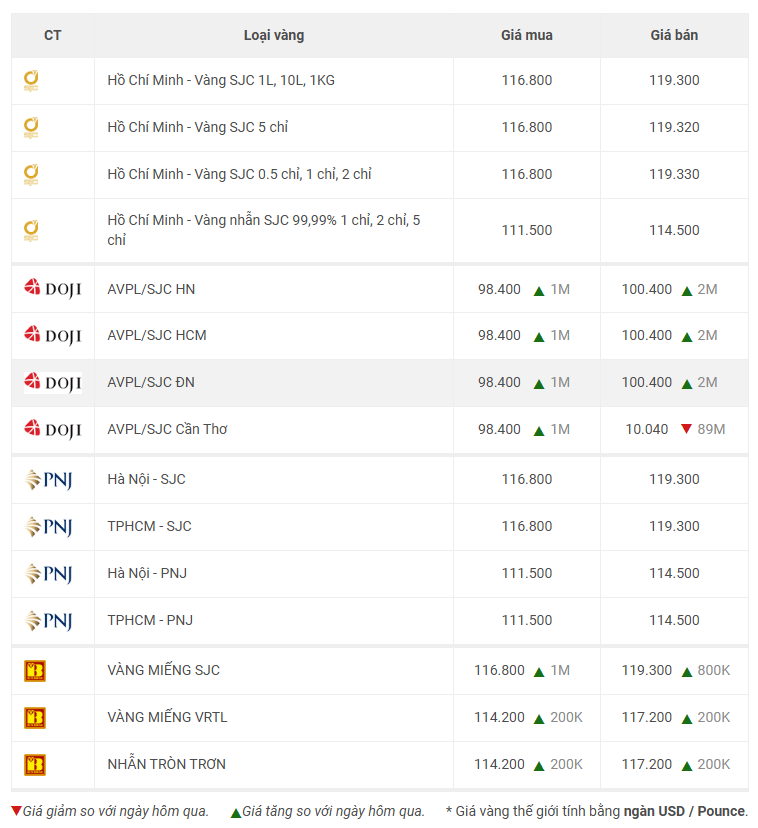Select Vàng nhẫn SJC 99,99% gold type
The width and height of the screenshot is (758, 828).
pos(264,230)
